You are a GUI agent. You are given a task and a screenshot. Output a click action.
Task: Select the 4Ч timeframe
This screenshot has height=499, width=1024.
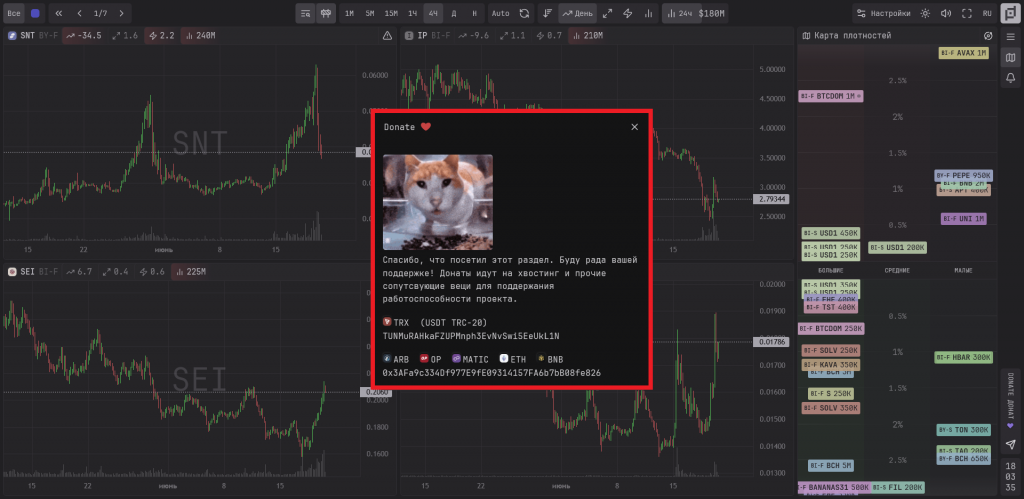coord(433,13)
